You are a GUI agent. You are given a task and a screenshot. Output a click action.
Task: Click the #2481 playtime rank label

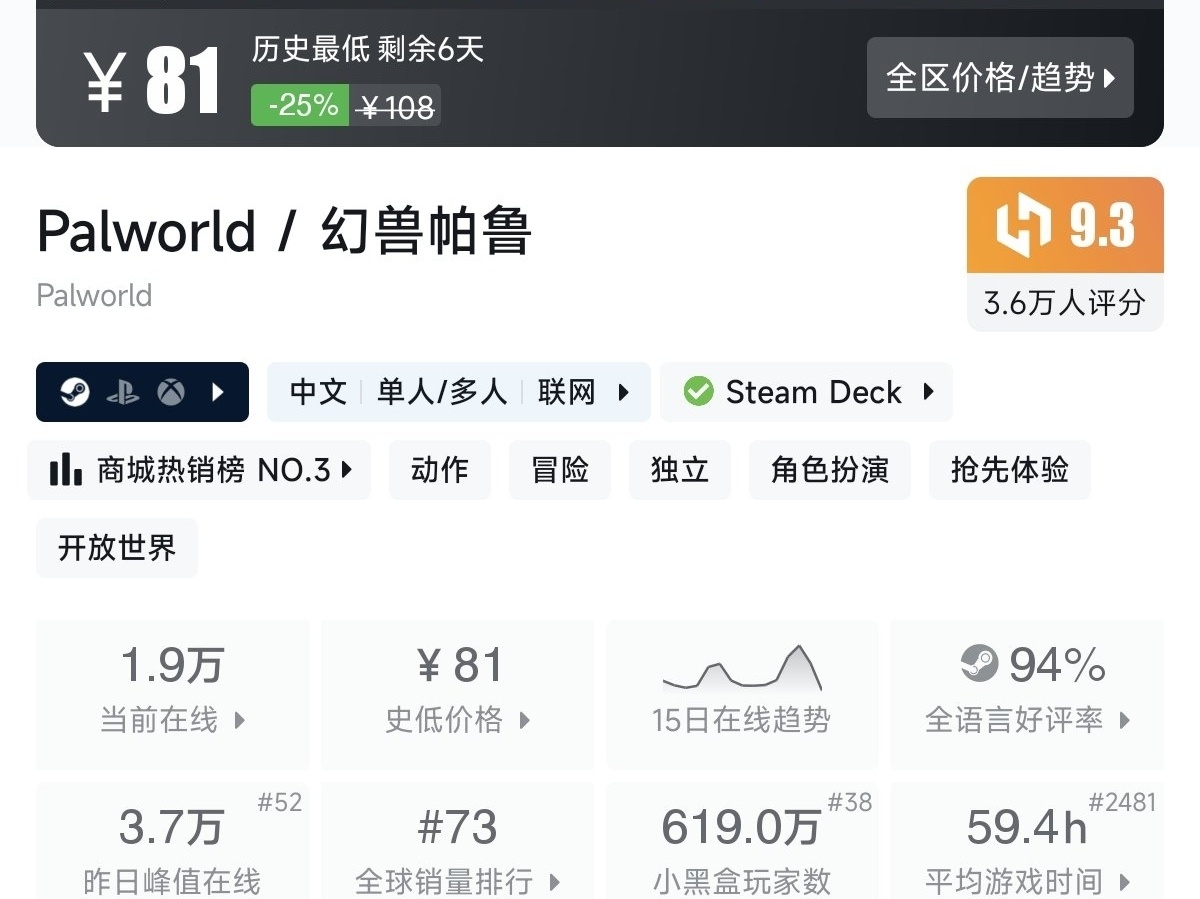(x=1122, y=802)
